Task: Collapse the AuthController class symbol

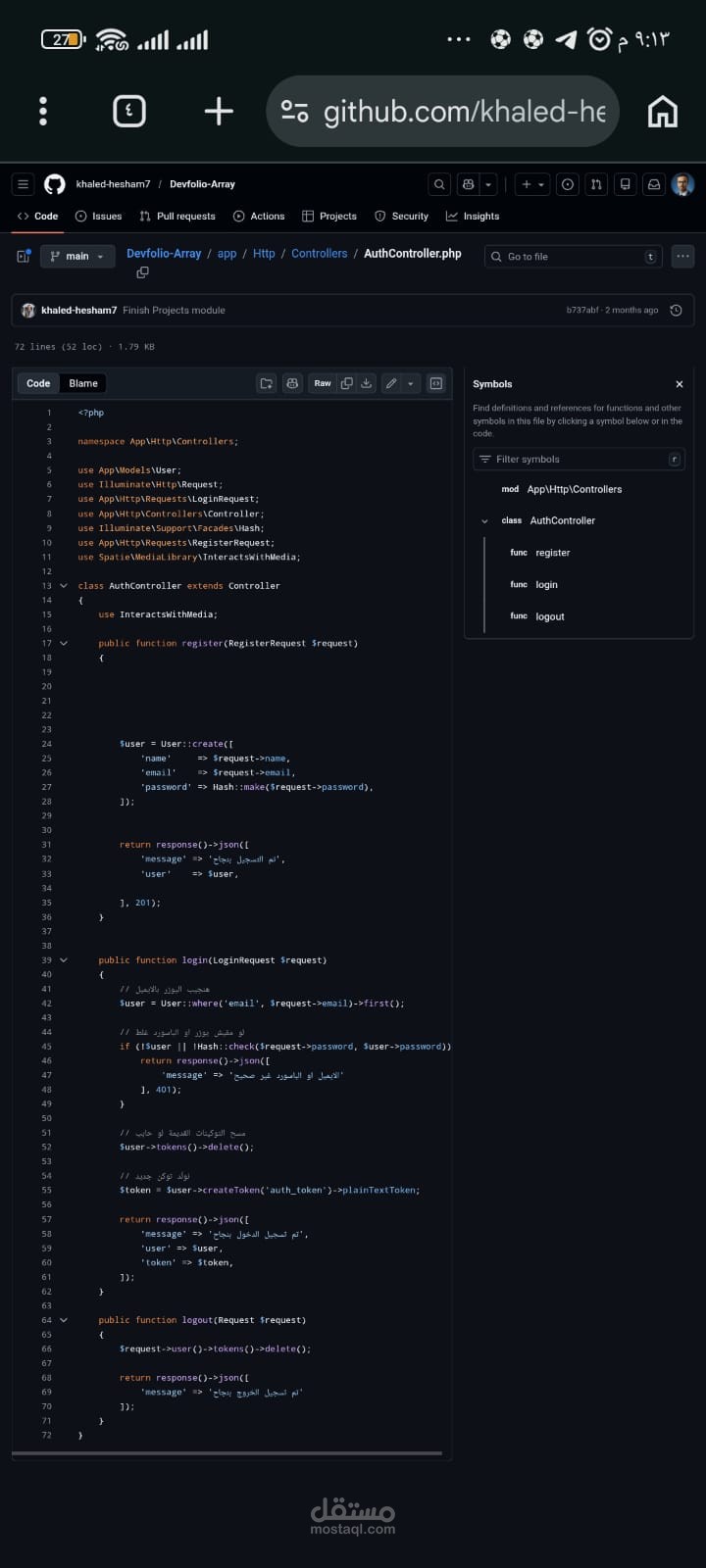Action: click(x=484, y=521)
